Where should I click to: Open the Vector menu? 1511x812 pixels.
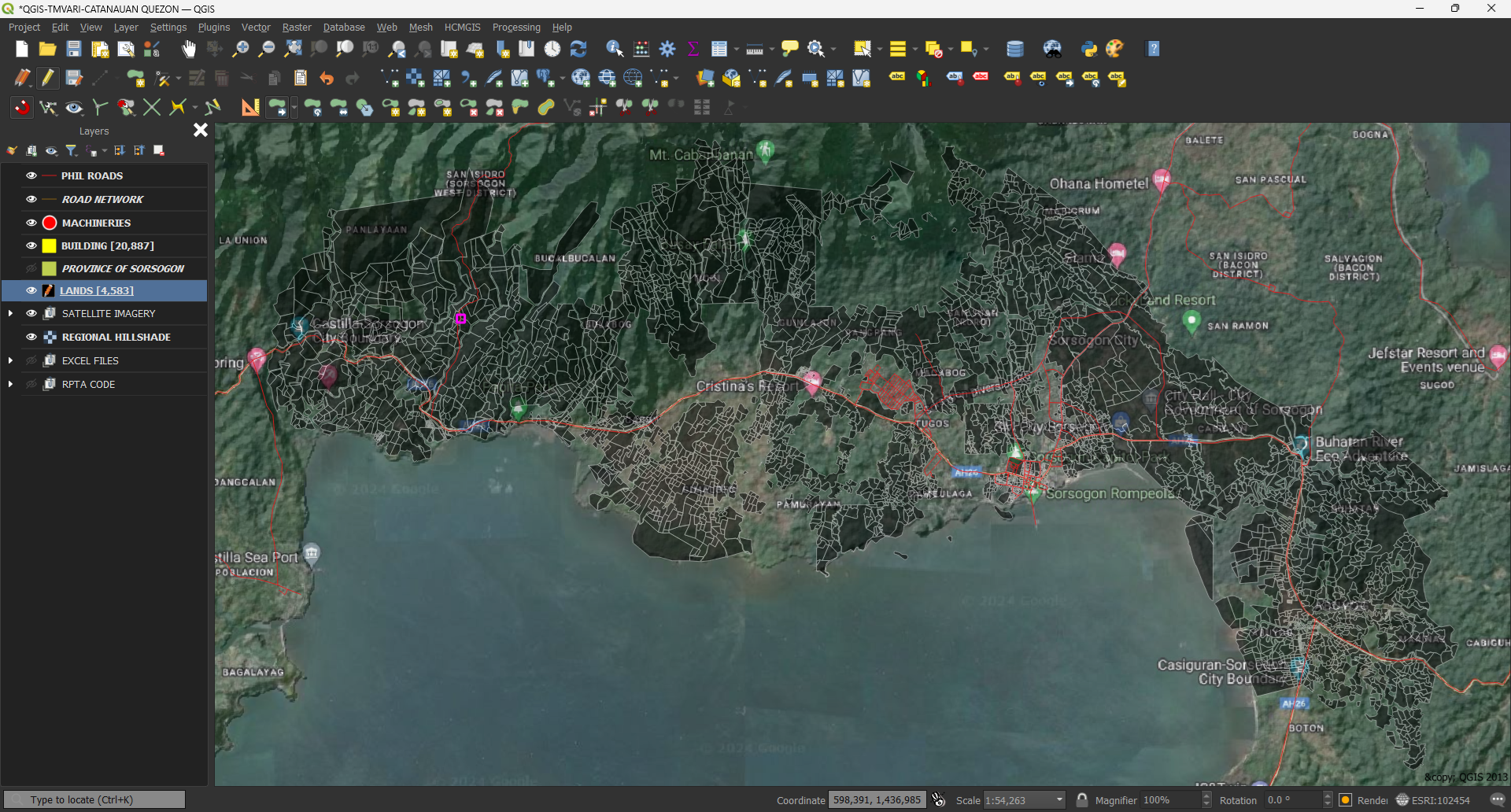tap(255, 27)
